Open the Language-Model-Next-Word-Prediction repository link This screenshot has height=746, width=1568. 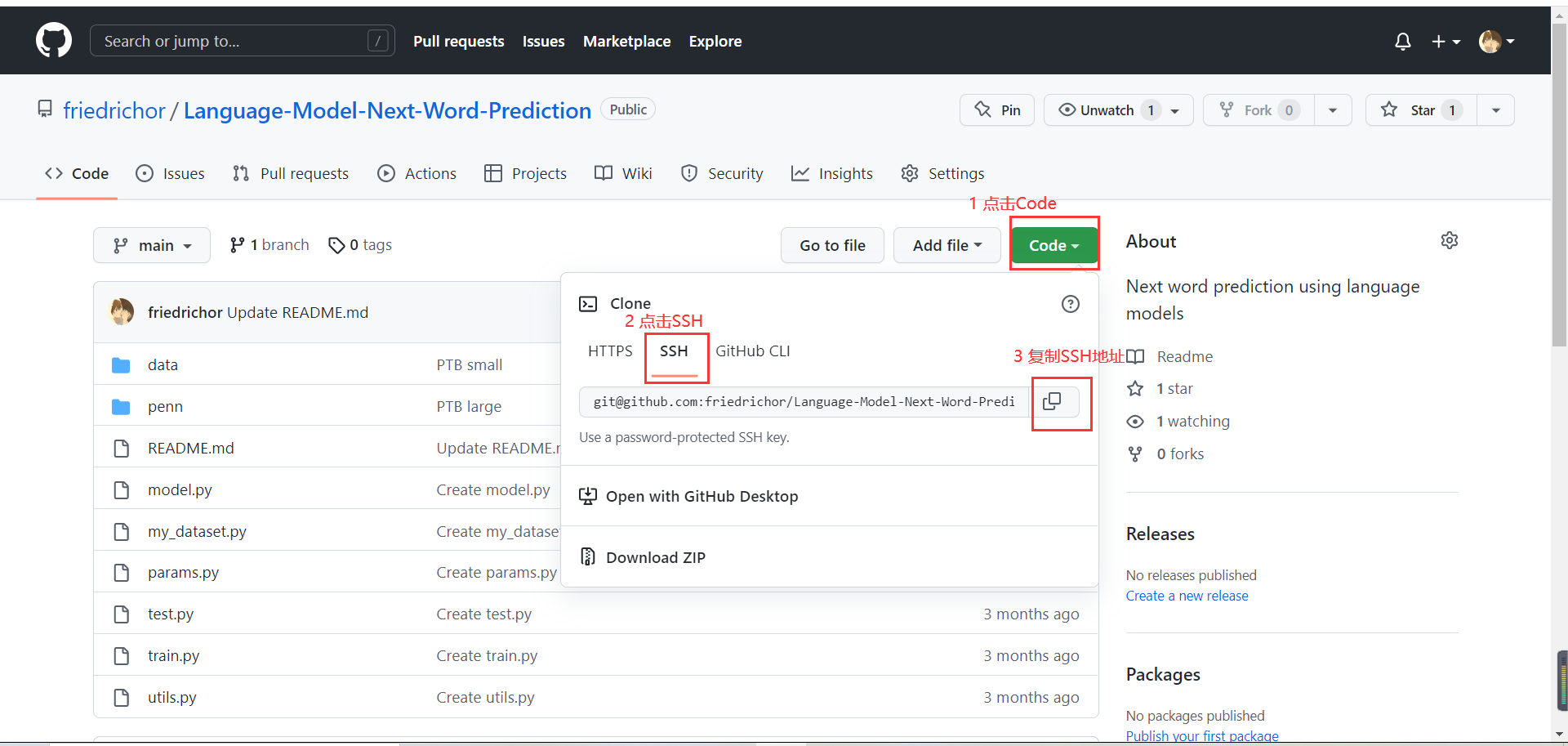pyautogui.click(x=387, y=110)
